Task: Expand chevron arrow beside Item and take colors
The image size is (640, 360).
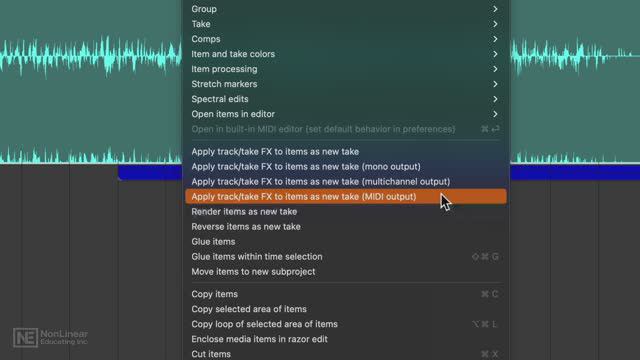Action: click(495, 54)
